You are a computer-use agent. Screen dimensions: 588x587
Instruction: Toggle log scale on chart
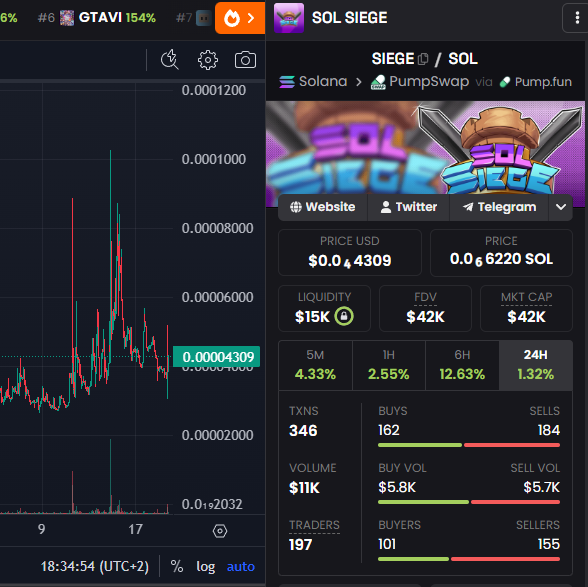206,566
